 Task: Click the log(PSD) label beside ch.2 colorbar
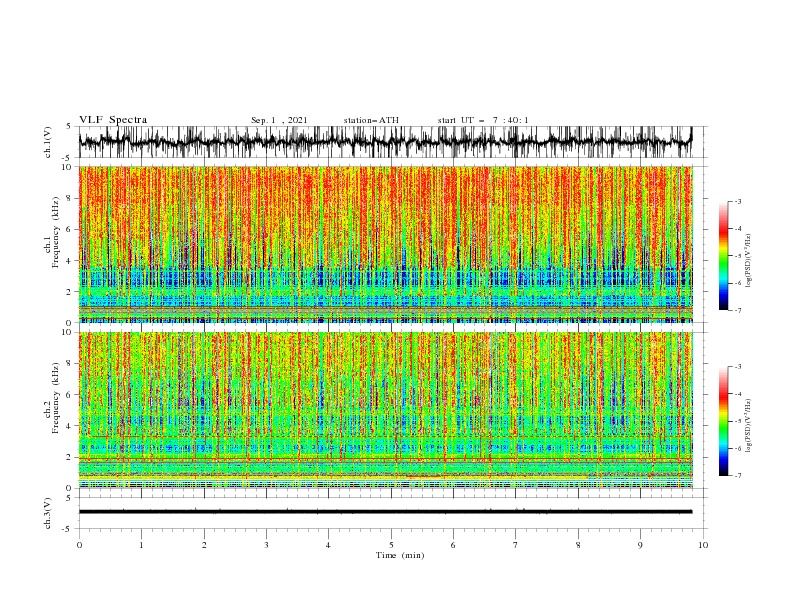[748, 426]
